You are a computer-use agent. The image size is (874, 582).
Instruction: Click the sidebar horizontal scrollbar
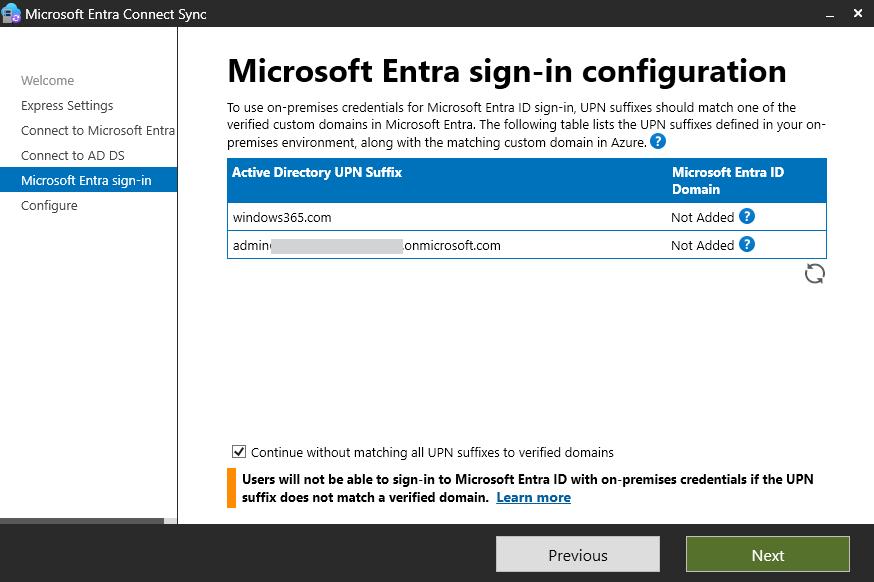click(x=82, y=521)
